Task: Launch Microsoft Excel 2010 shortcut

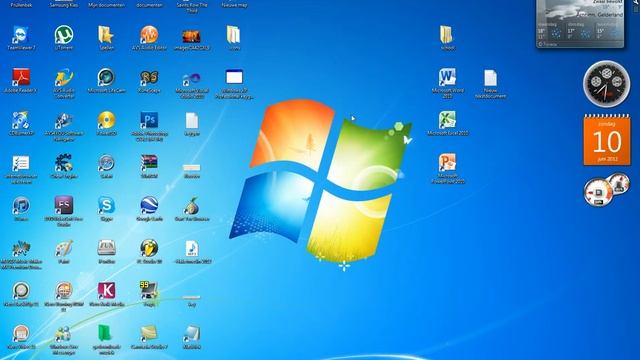Action: [x=447, y=121]
